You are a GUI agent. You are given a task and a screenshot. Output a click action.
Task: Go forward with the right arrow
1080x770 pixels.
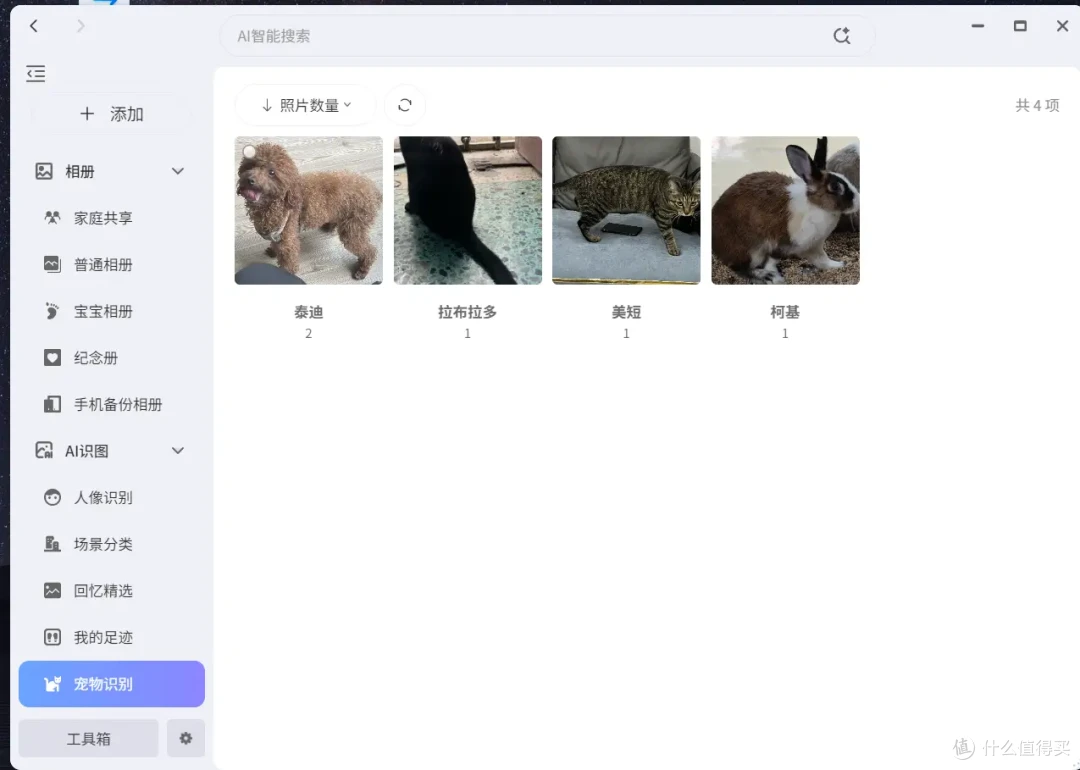[x=81, y=26]
